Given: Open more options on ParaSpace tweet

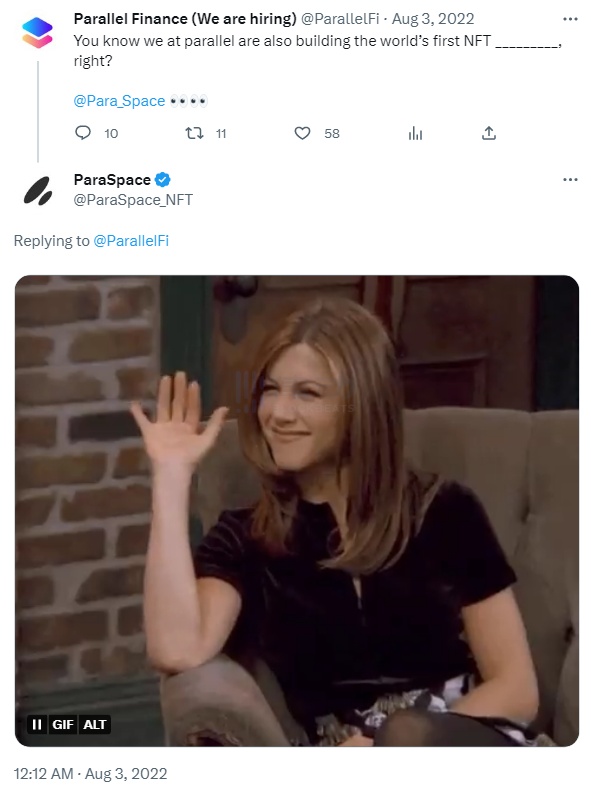Looking at the screenshot, I should pyautogui.click(x=570, y=179).
